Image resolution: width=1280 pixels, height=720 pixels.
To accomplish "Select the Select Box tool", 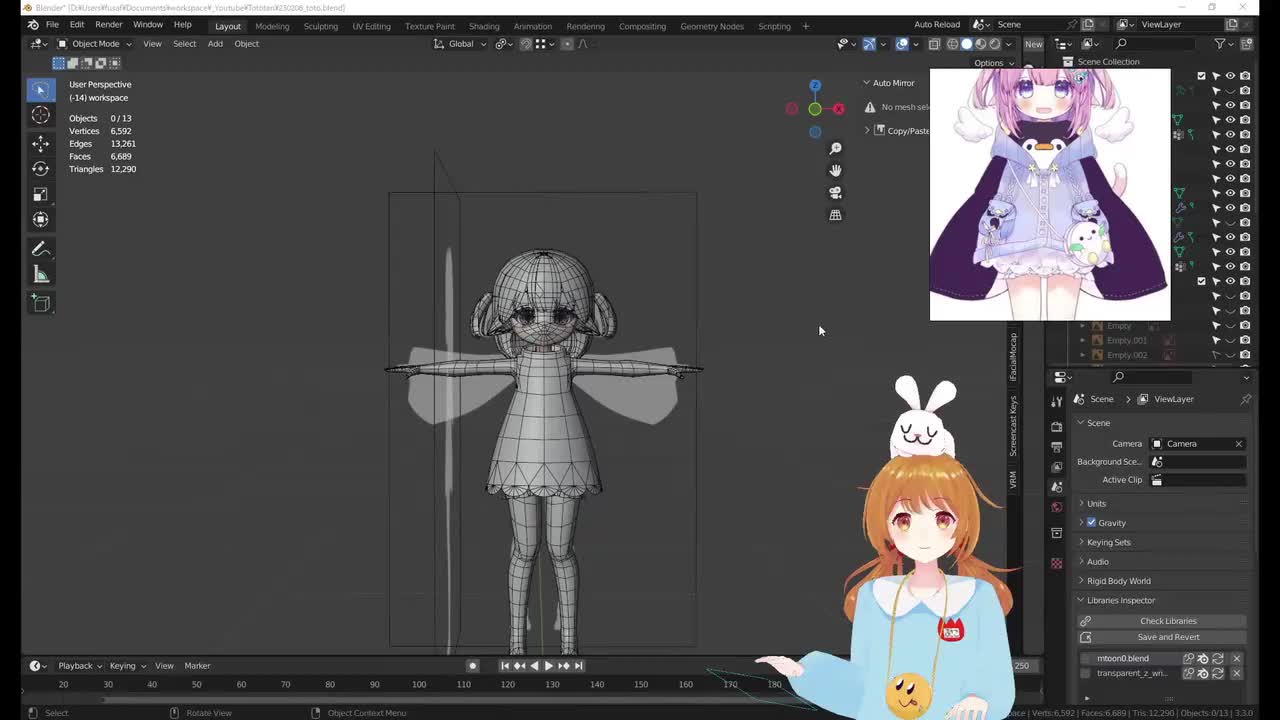I will [40, 90].
